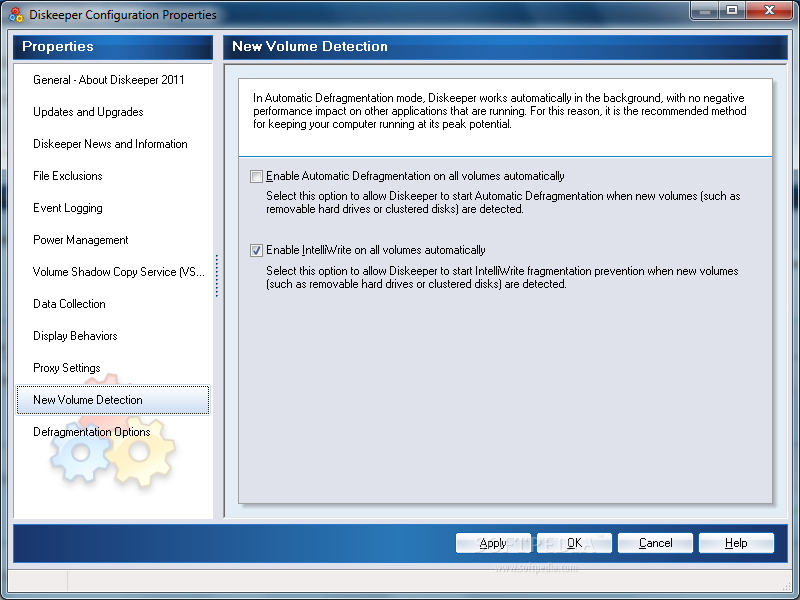Image resolution: width=800 pixels, height=600 pixels.
Task: Minimize the Diskeeper Configuration window
Action: click(x=705, y=11)
